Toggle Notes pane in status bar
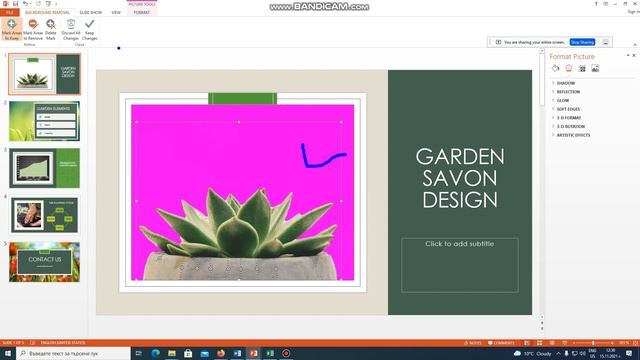 click(x=472, y=343)
